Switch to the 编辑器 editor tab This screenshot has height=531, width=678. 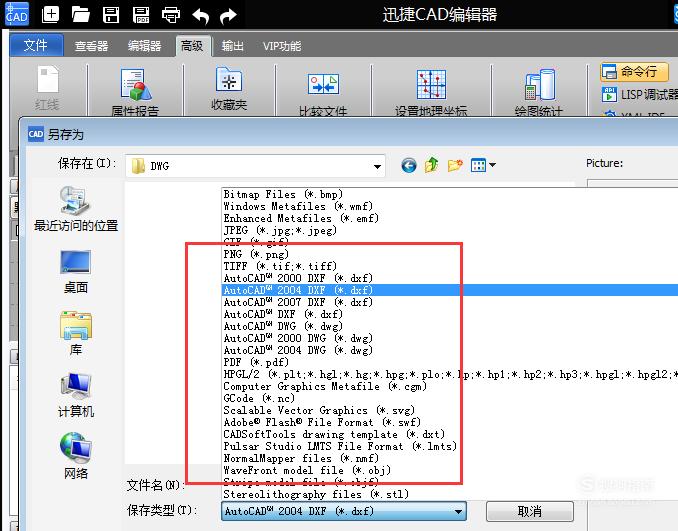coord(144,46)
